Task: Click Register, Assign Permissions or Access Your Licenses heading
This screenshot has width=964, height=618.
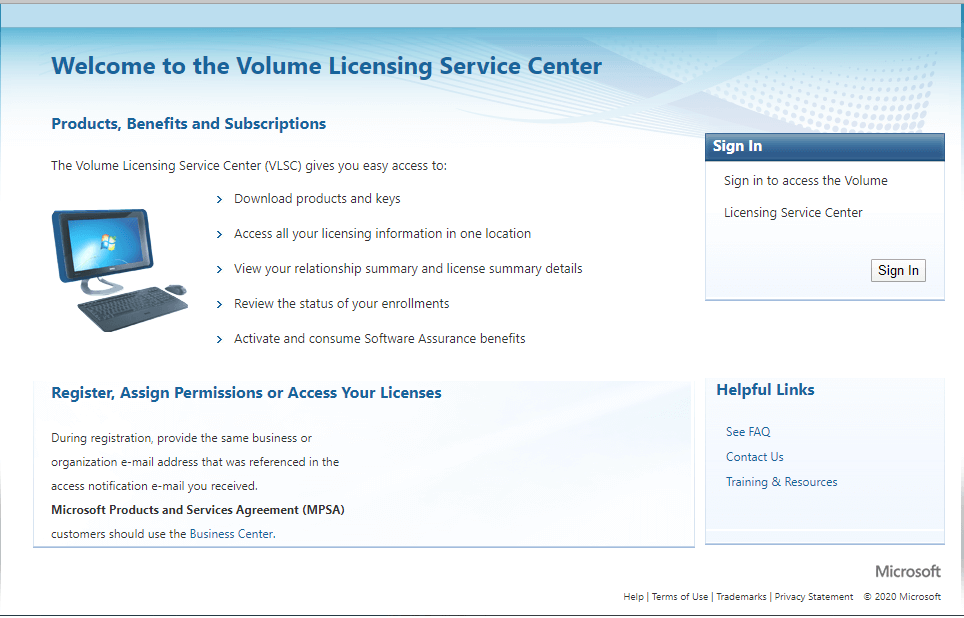Action: tap(247, 393)
